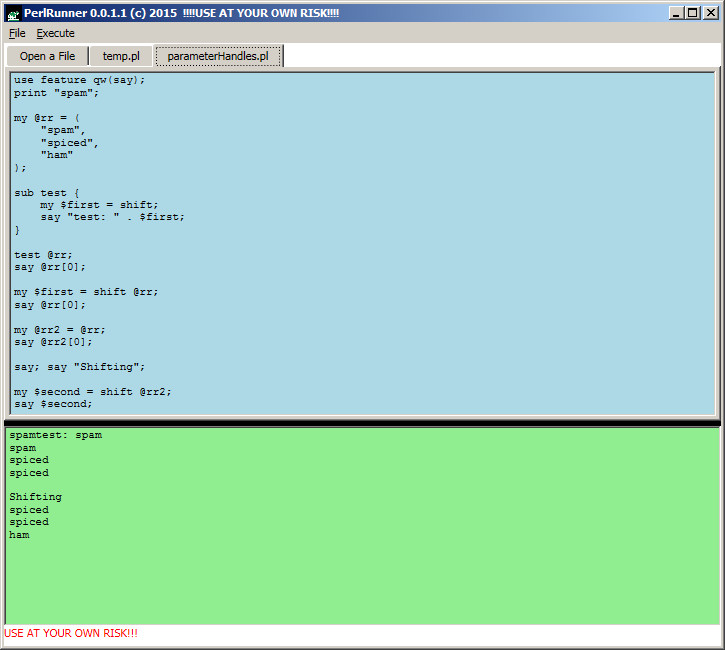This screenshot has height=650, width=725.
Task: Click the line 'say; say "Shifting";'
Action: tap(79, 367)
